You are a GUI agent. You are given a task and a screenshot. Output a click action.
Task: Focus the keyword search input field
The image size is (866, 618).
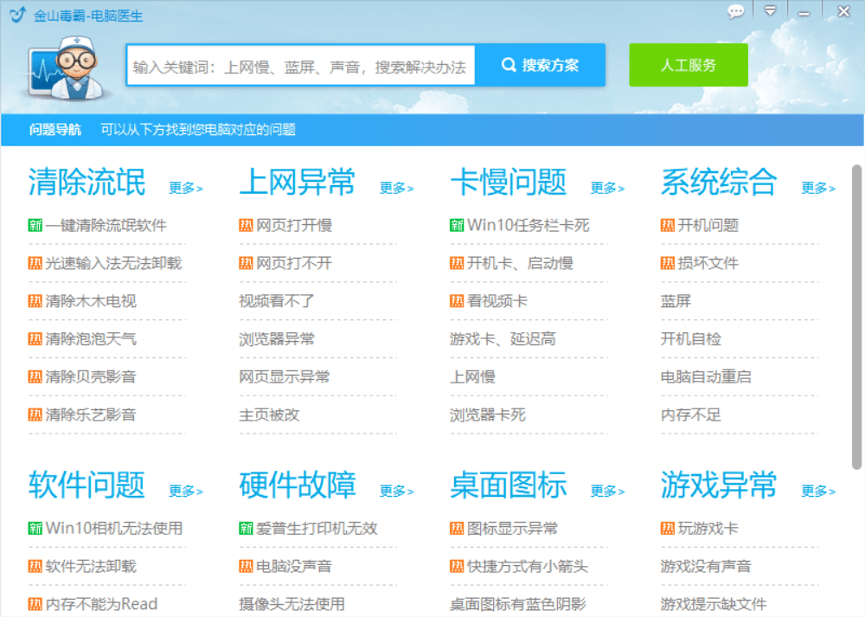[x=300, y=66]
